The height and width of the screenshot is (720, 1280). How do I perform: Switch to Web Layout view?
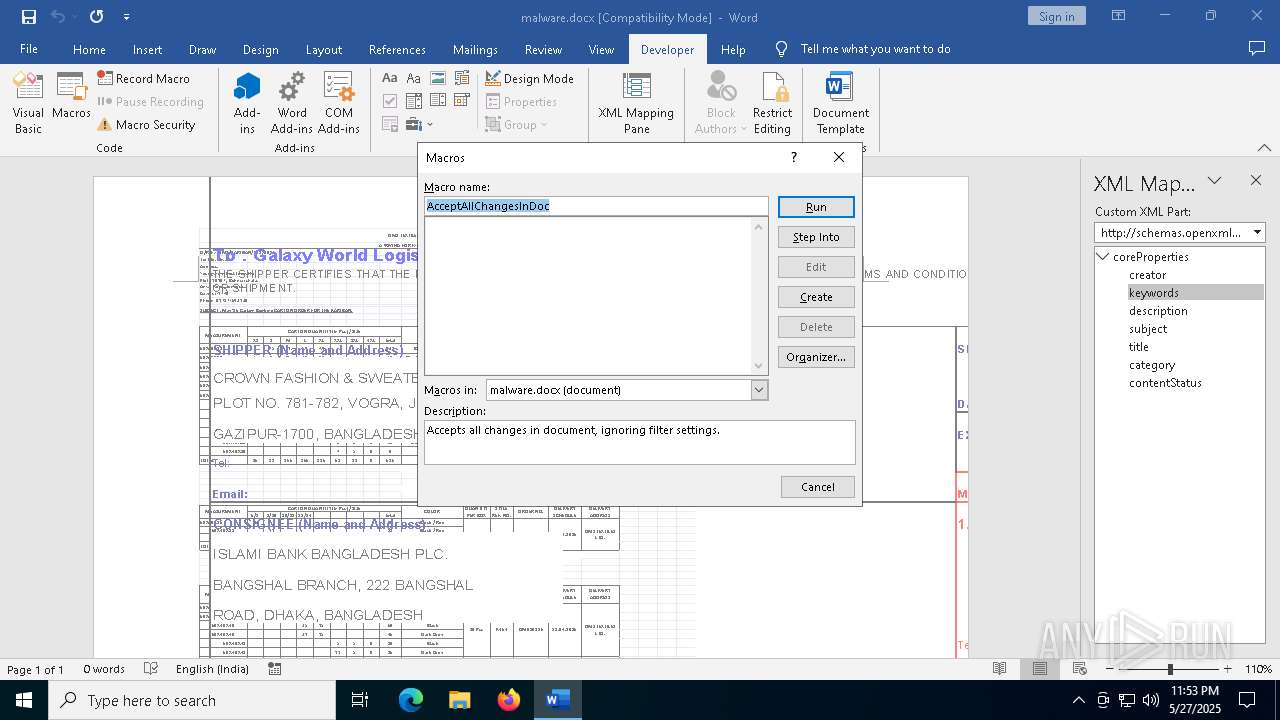pyautogui.click(x=1080, y=669)
